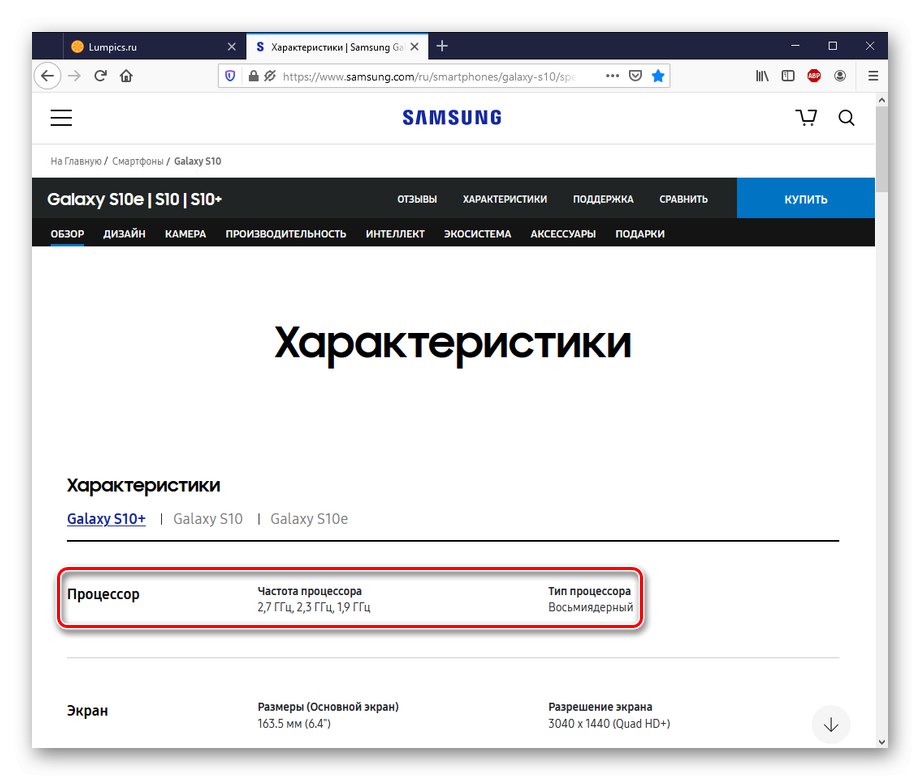The image size is (920, 780).
Task: Click the browser forward arrow
Action: 75,76
